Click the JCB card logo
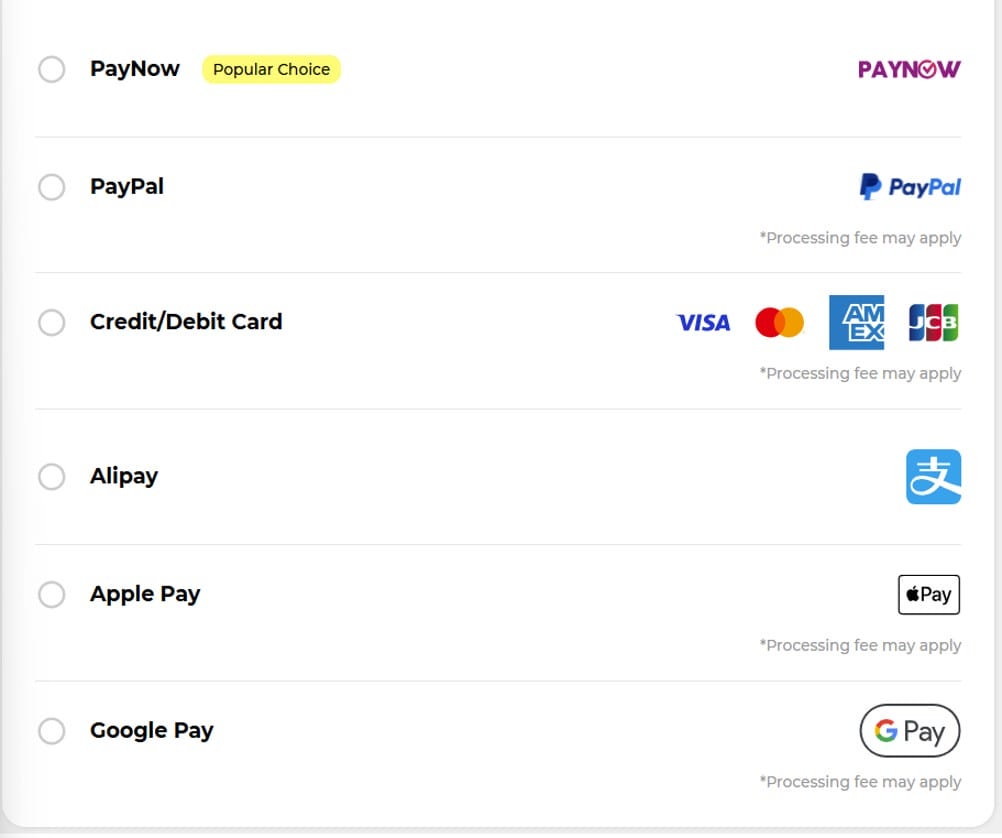Screen dimensions: 1002x838 pos(933,323)
